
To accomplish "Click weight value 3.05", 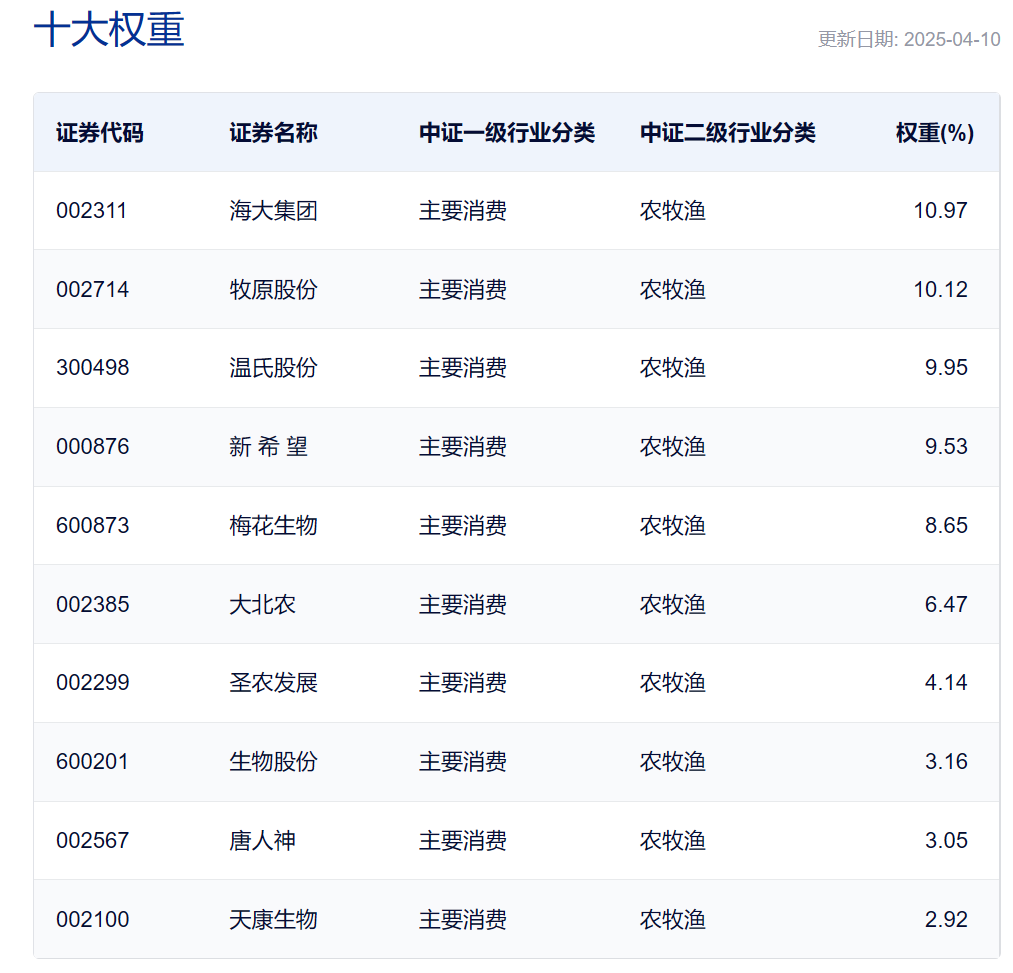I will [x=946, y=841].
